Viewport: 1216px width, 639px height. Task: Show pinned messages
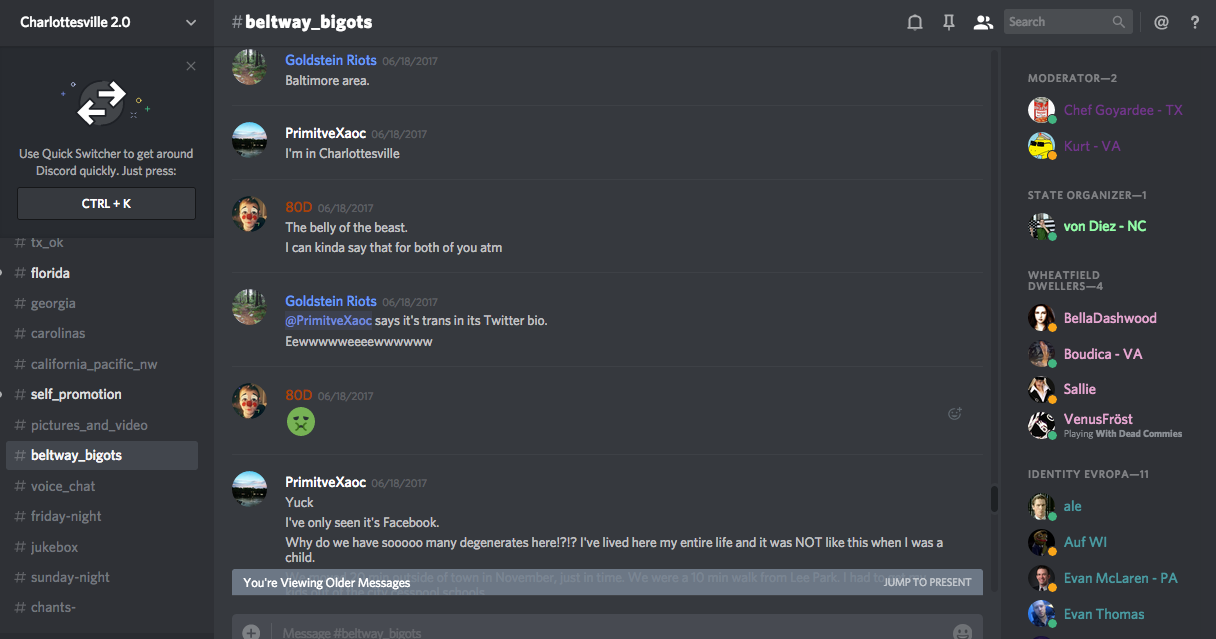(x=949, y=22)
